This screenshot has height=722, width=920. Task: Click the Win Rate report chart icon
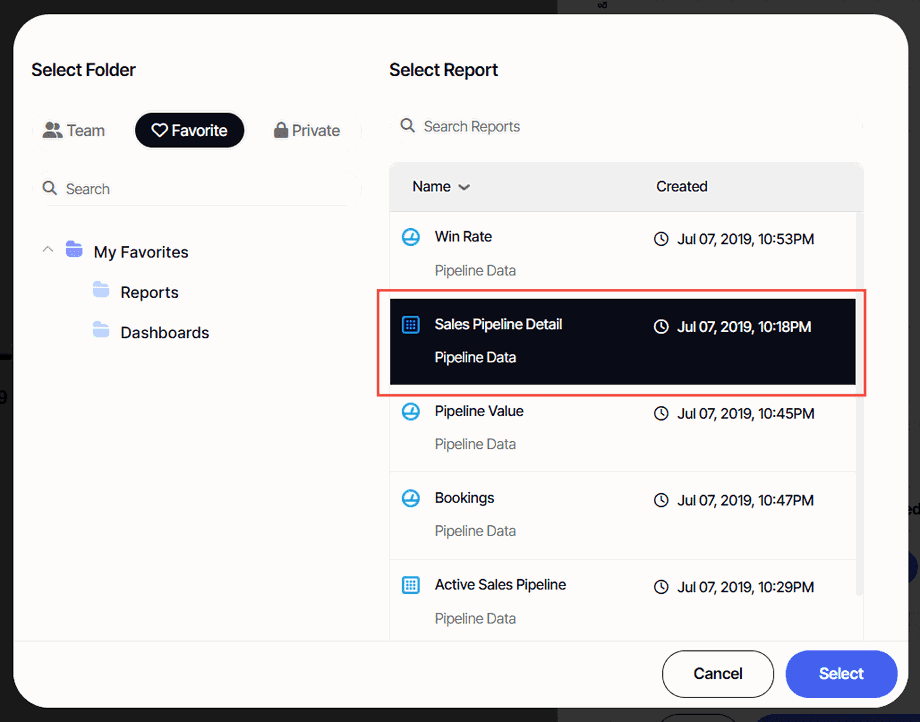410,238
